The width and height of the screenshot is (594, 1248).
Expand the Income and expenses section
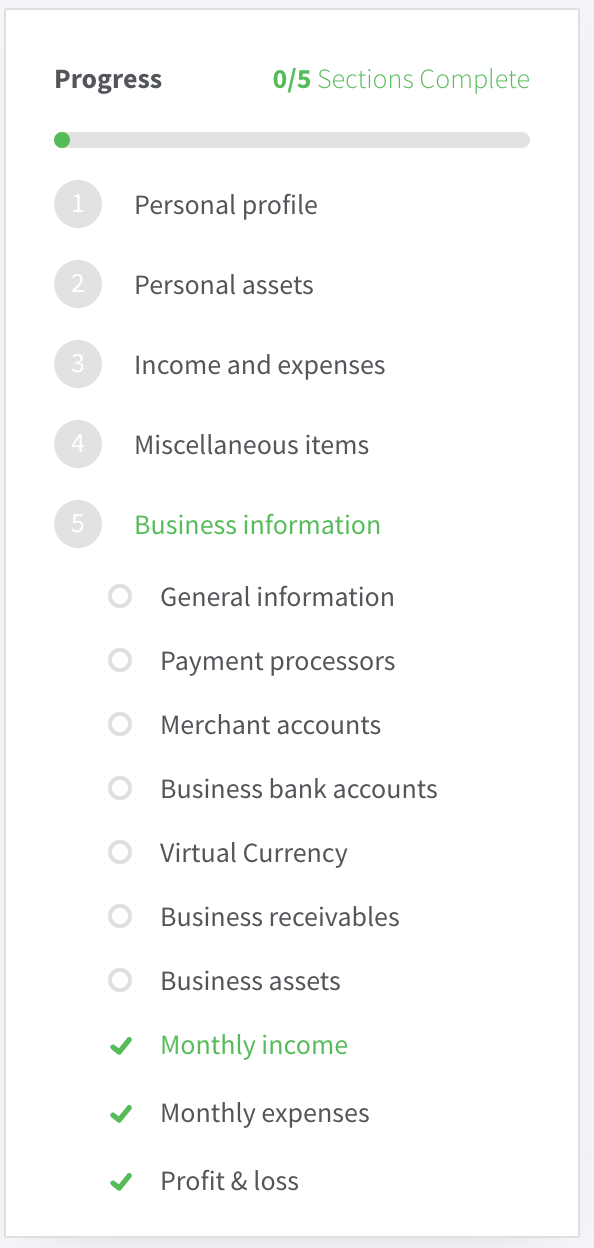tap(260, 365)
